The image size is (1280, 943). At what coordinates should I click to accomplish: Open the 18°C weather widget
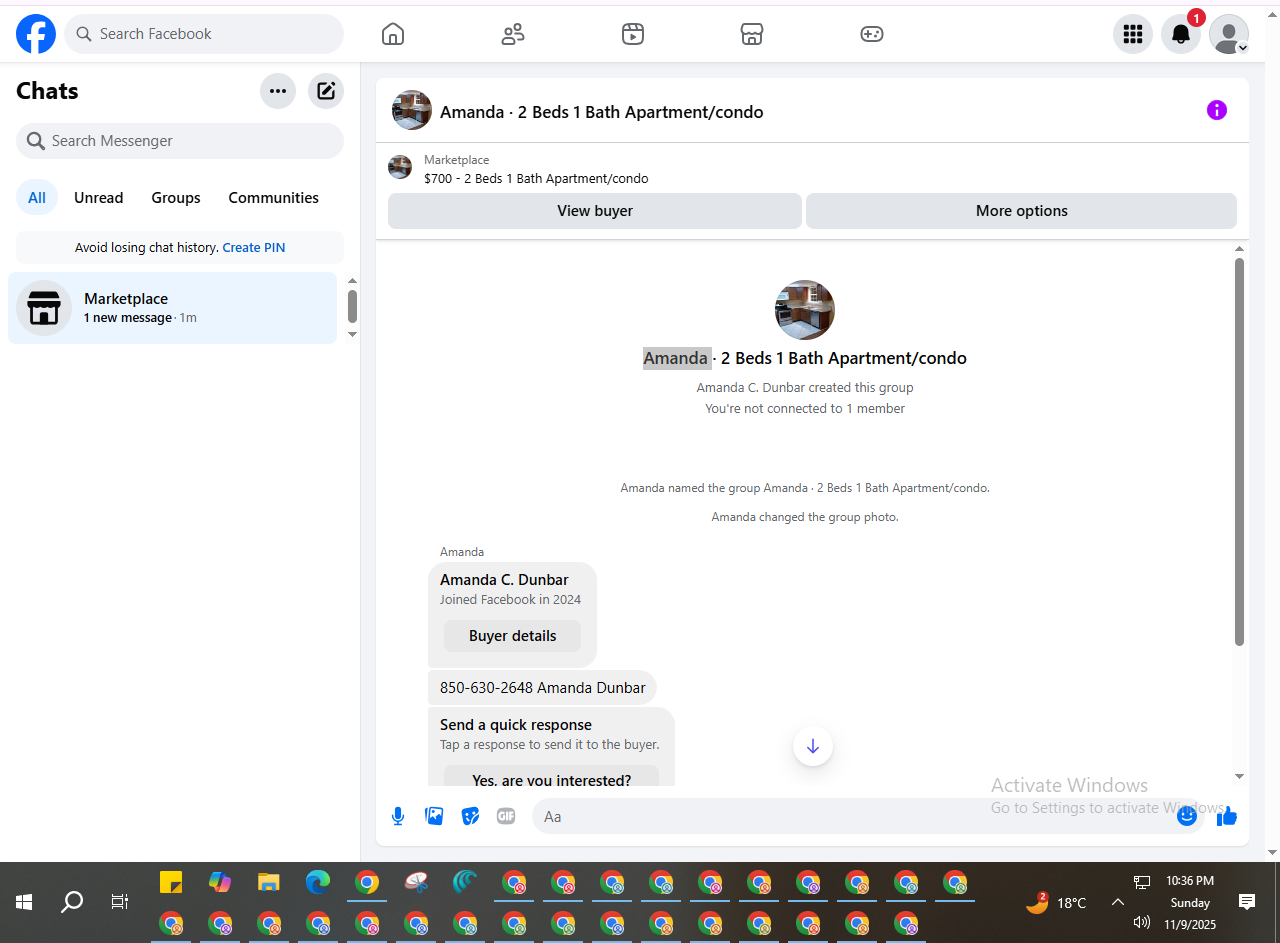coord(1057,902)
